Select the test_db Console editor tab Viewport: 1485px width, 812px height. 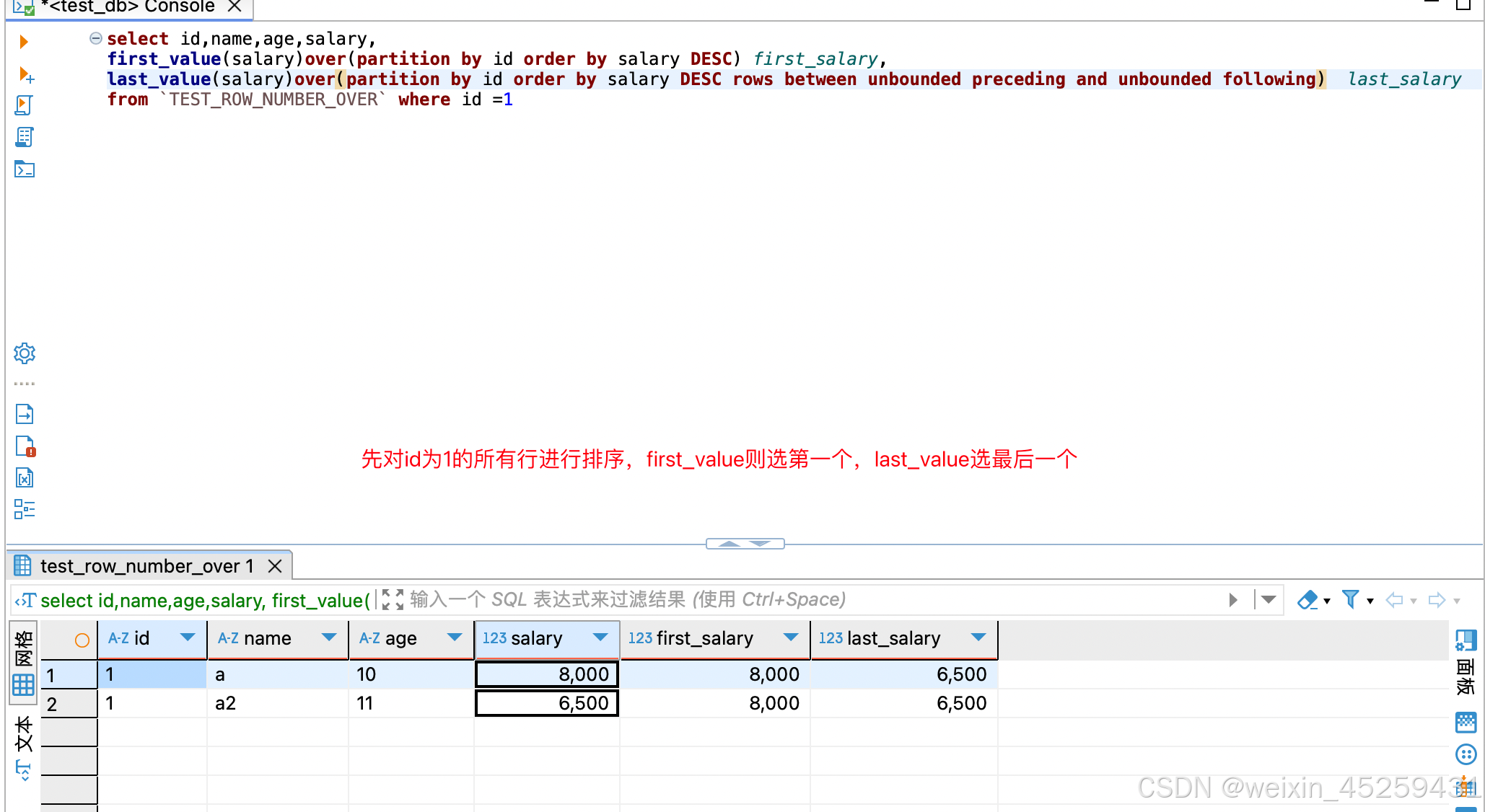tap(128, 7)
